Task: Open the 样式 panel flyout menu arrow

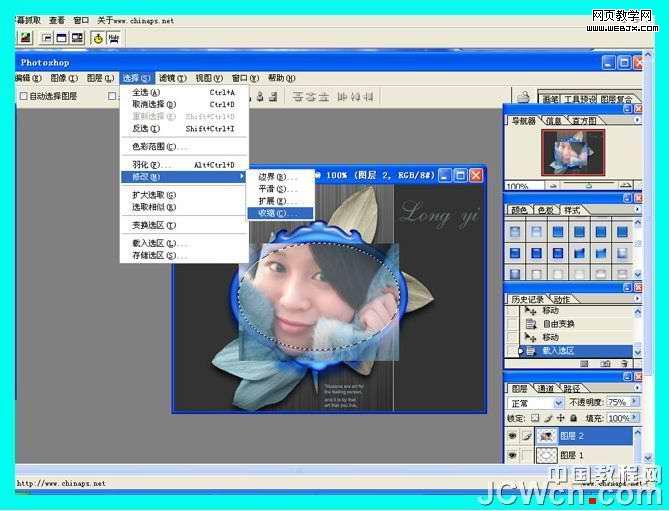Action: pyautogui.click(x=637, y=209)
